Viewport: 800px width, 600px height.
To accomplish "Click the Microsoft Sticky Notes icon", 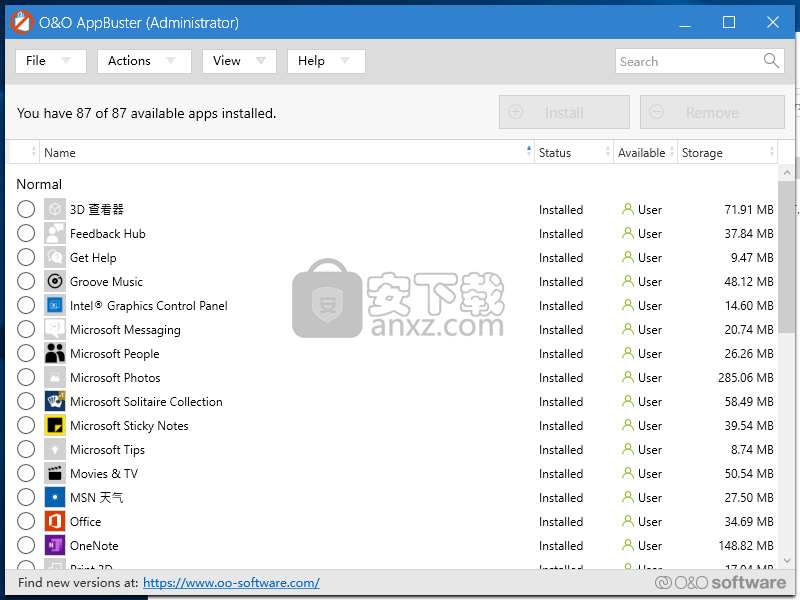I will pyautogui.click(x=55, y=425).
